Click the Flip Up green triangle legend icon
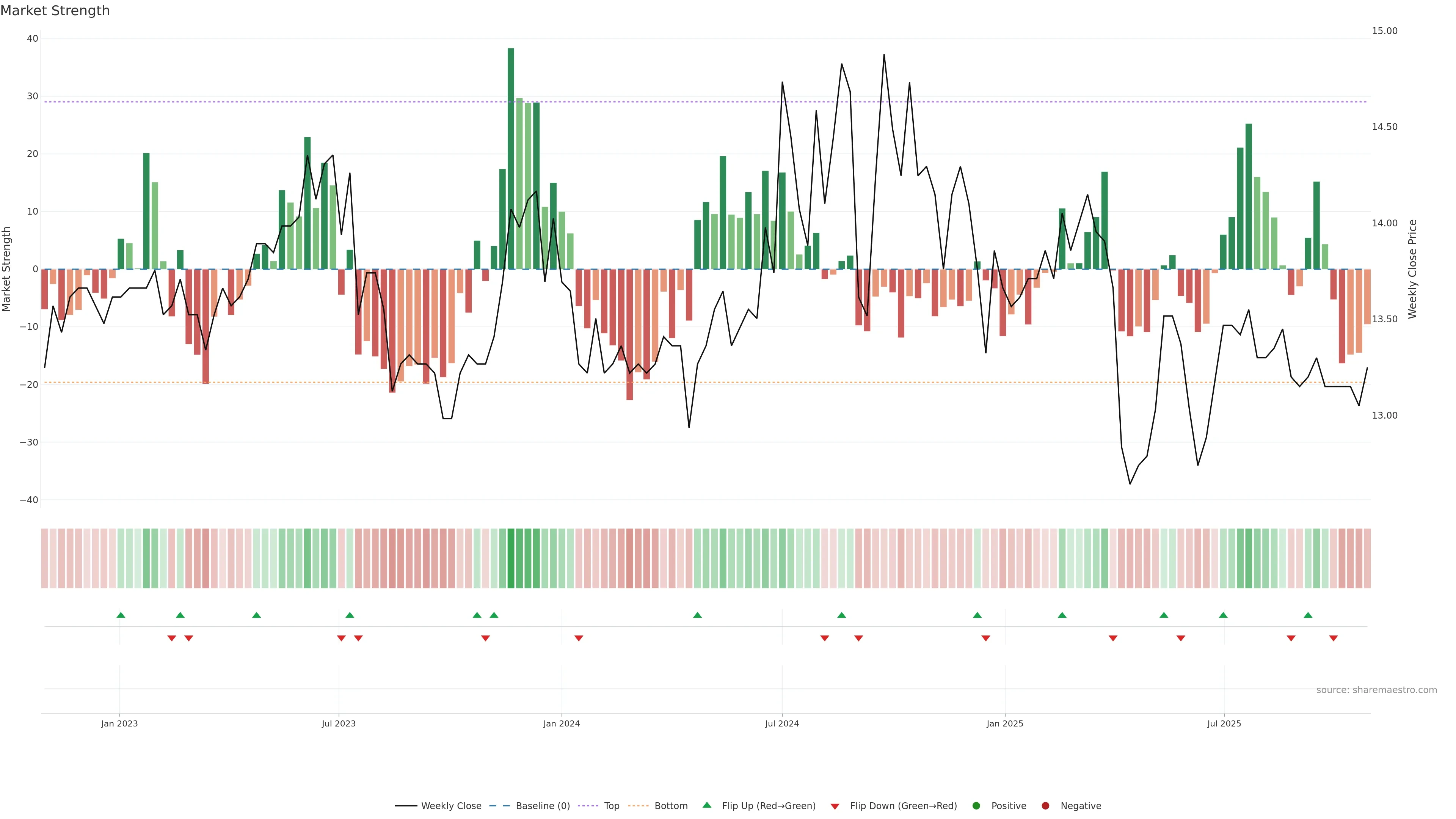Viewport: 1456px width, 819px height. (x=706, y=805)
